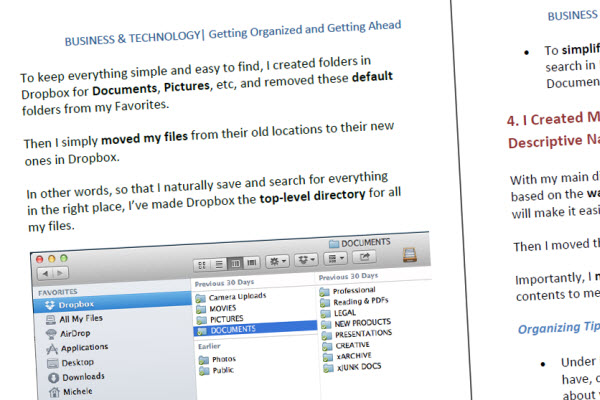This screenshot has width=600, height=400.
Task: Click 'Previous 30 Days' header above Camera Uploads
Action: [x=224, y=283]
